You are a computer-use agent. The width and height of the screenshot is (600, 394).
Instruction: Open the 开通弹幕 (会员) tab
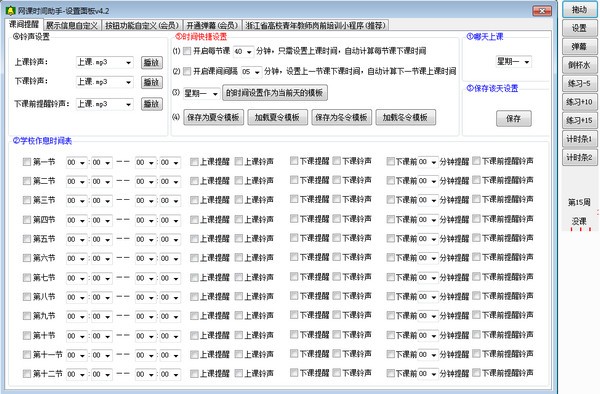212,25
